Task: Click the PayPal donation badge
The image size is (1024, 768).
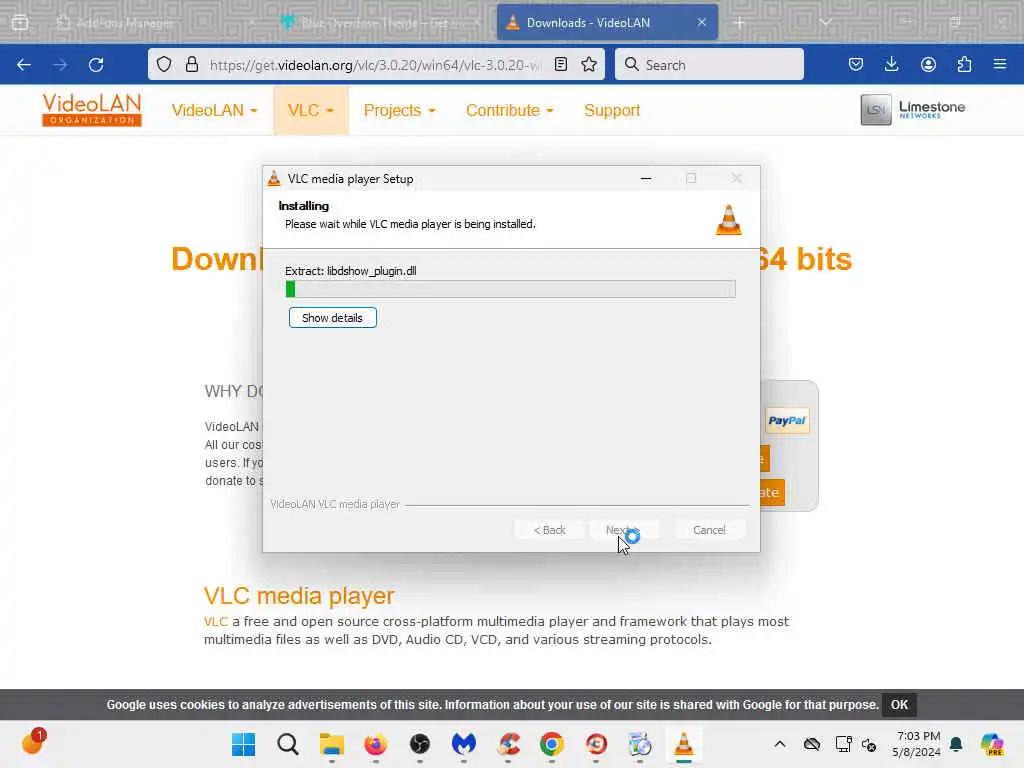Action: 787,421
